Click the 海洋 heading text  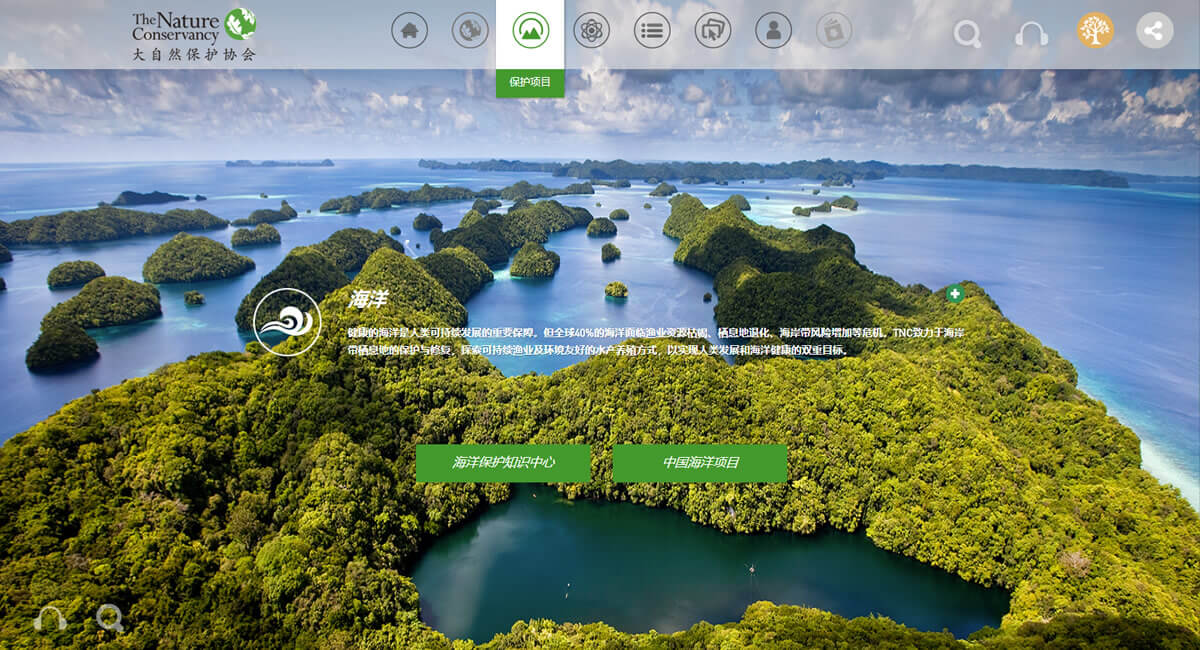point(367,299)
